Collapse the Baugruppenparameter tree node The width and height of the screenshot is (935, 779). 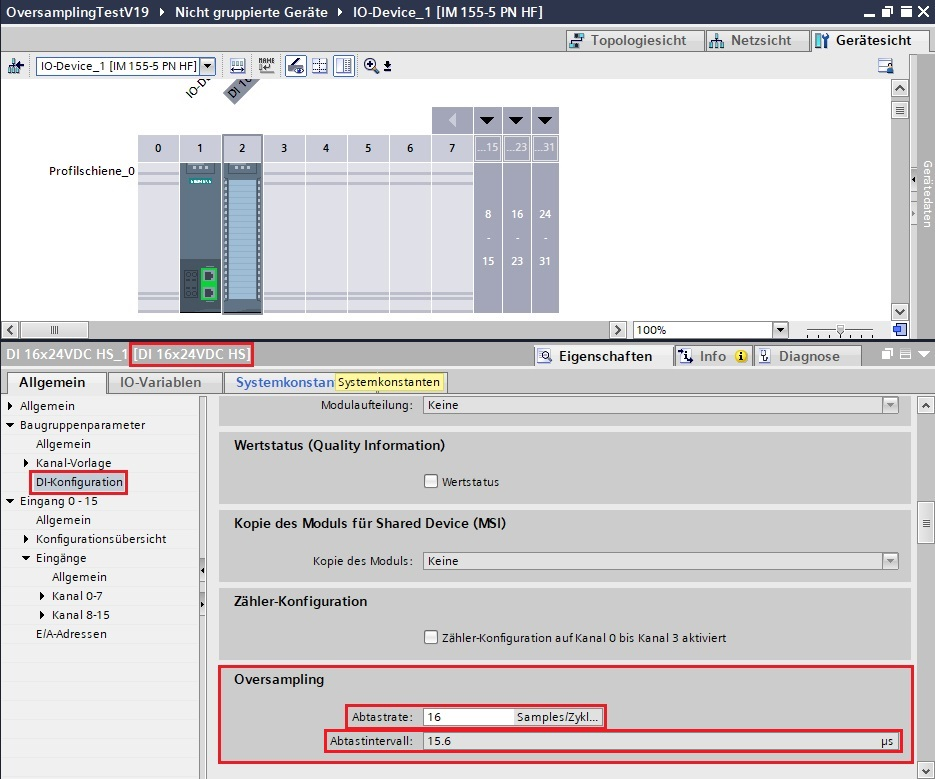click(x=10, y=425)
